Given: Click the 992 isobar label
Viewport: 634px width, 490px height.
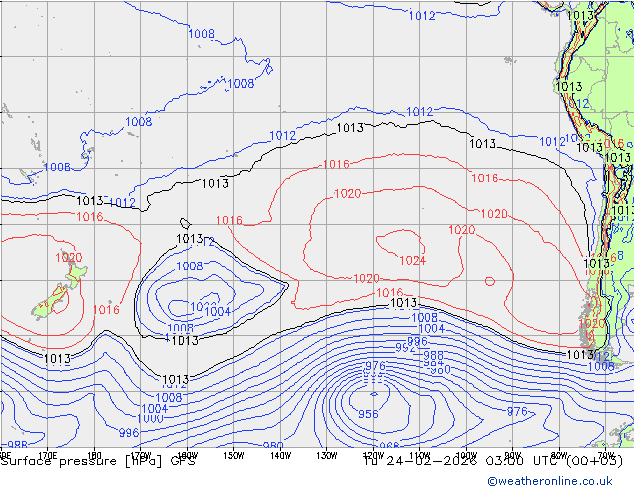Looking at the screenshot, I should pos(405,348).
